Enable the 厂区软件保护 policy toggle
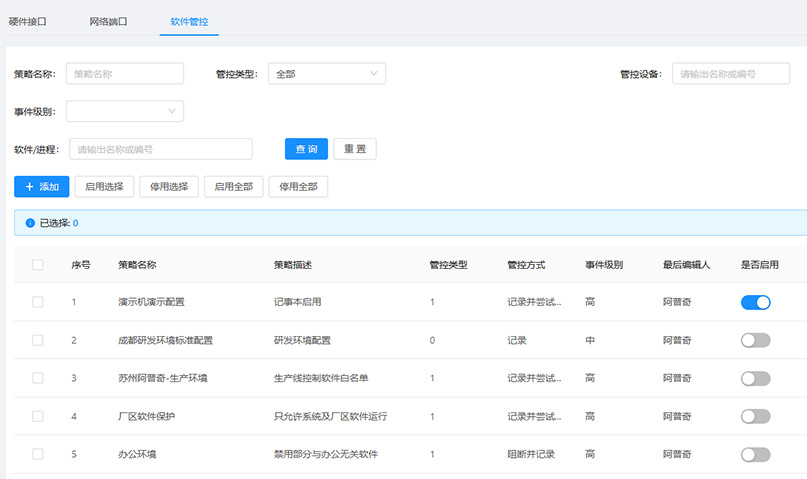807x479 pixels. click(756, 416)
